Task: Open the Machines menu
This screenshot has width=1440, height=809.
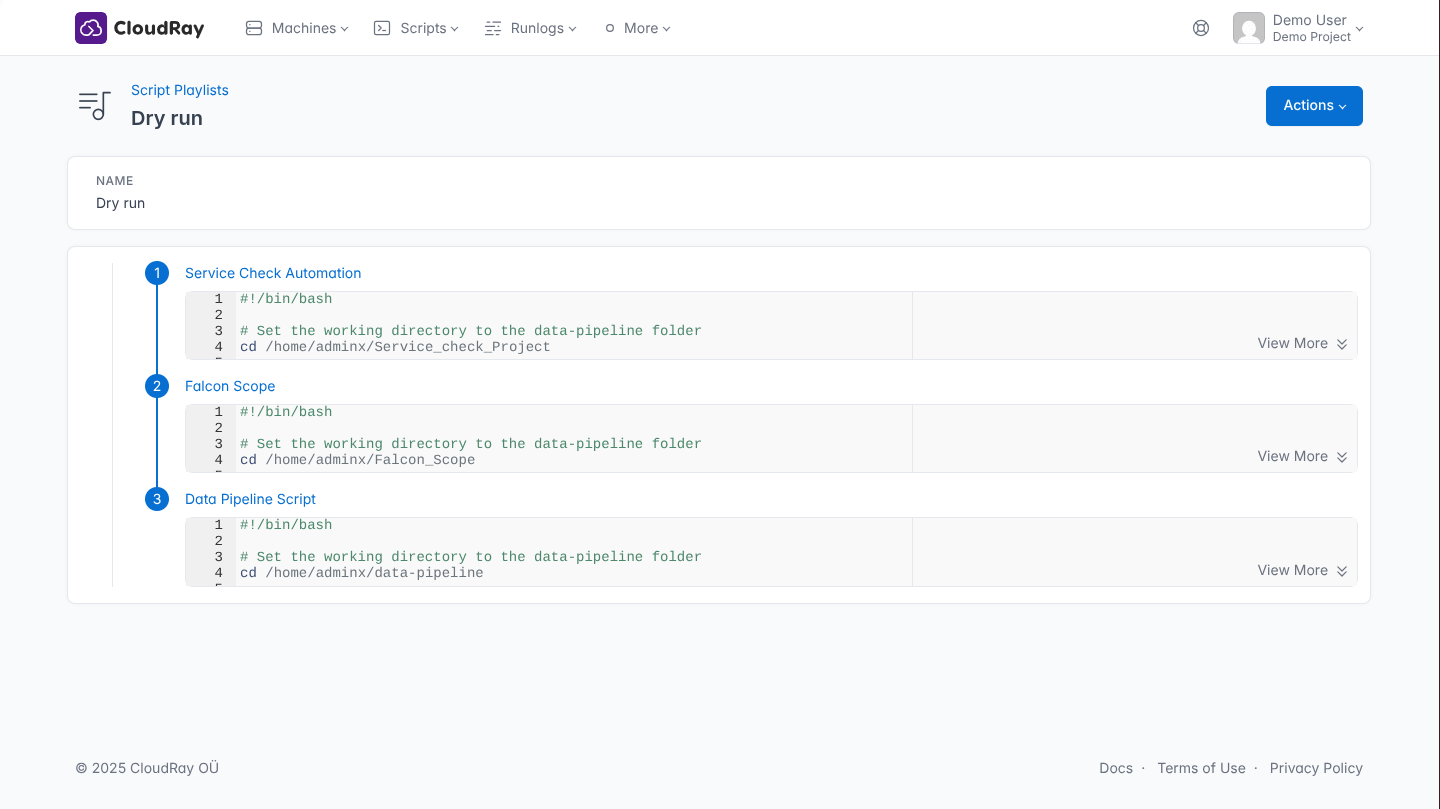Action: [x=297, y=28]
